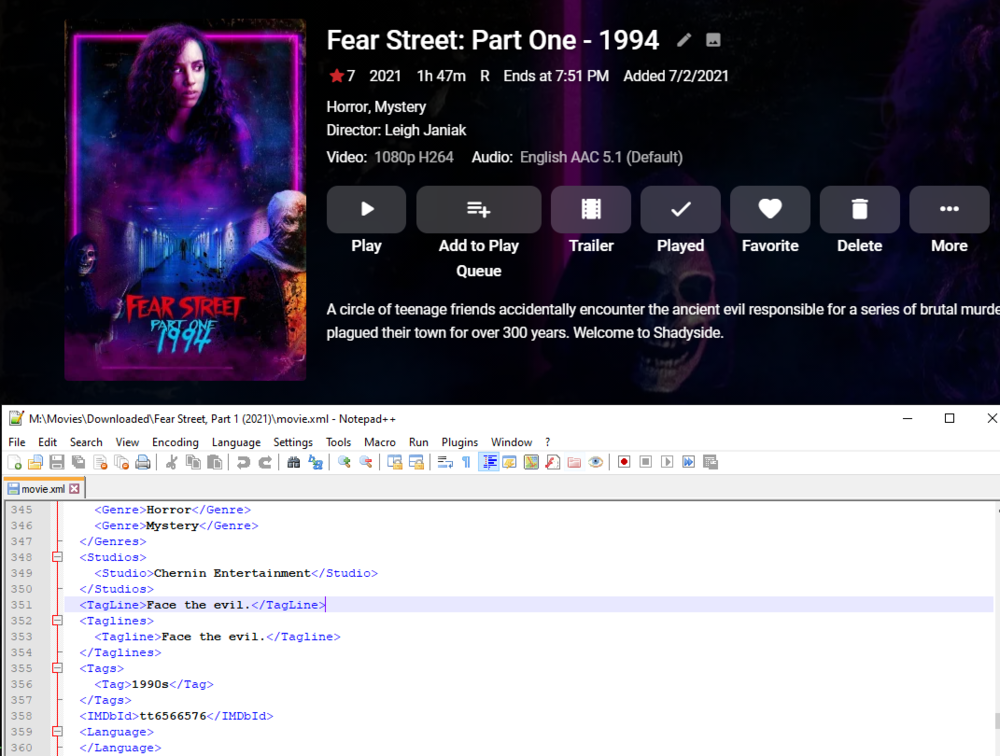Play the Fear Street movie
The image size is (1000, 756).
366,210
